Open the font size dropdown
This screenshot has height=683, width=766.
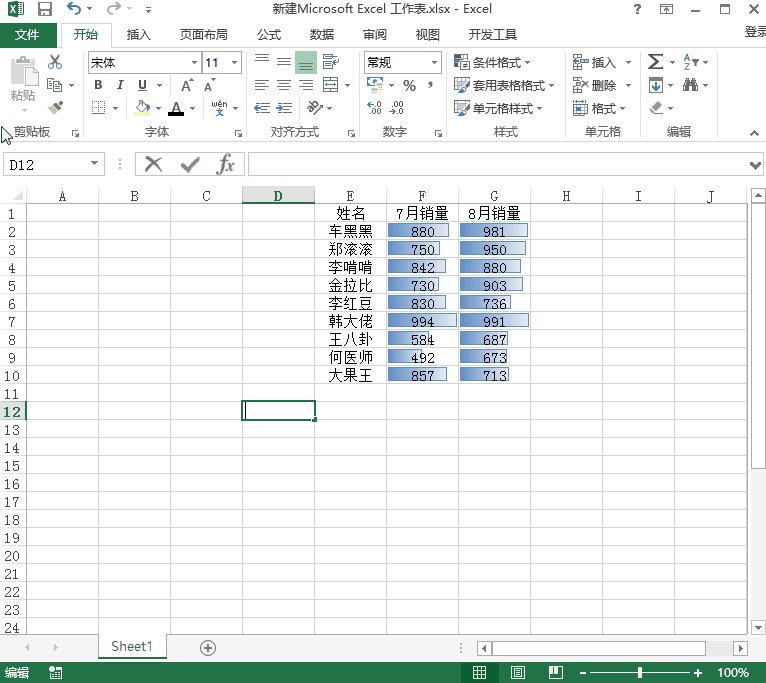click(x=234, y=63)
